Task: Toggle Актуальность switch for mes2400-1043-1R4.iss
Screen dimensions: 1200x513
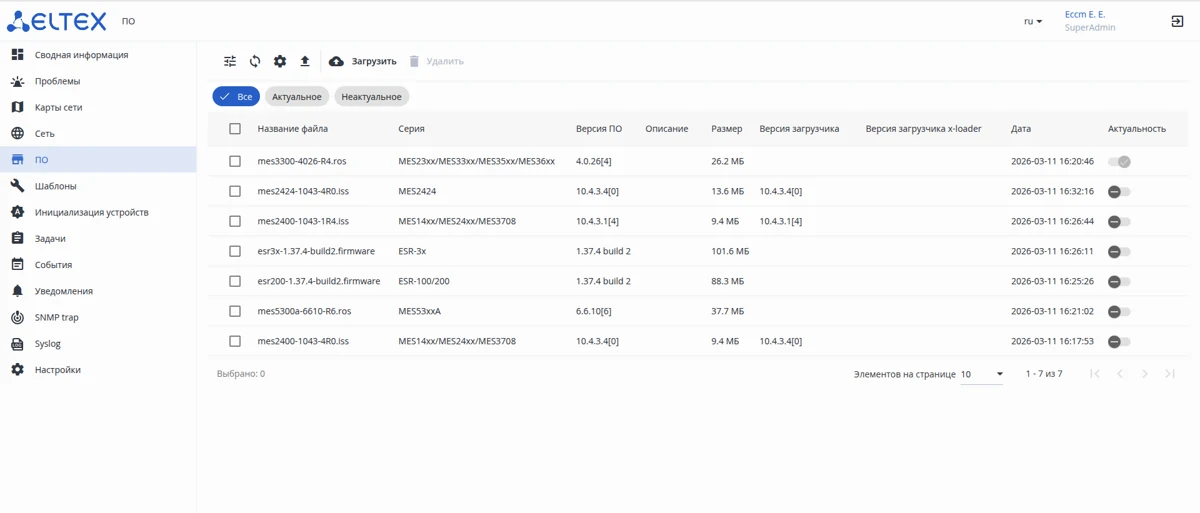Action: tap(1119, 221)
